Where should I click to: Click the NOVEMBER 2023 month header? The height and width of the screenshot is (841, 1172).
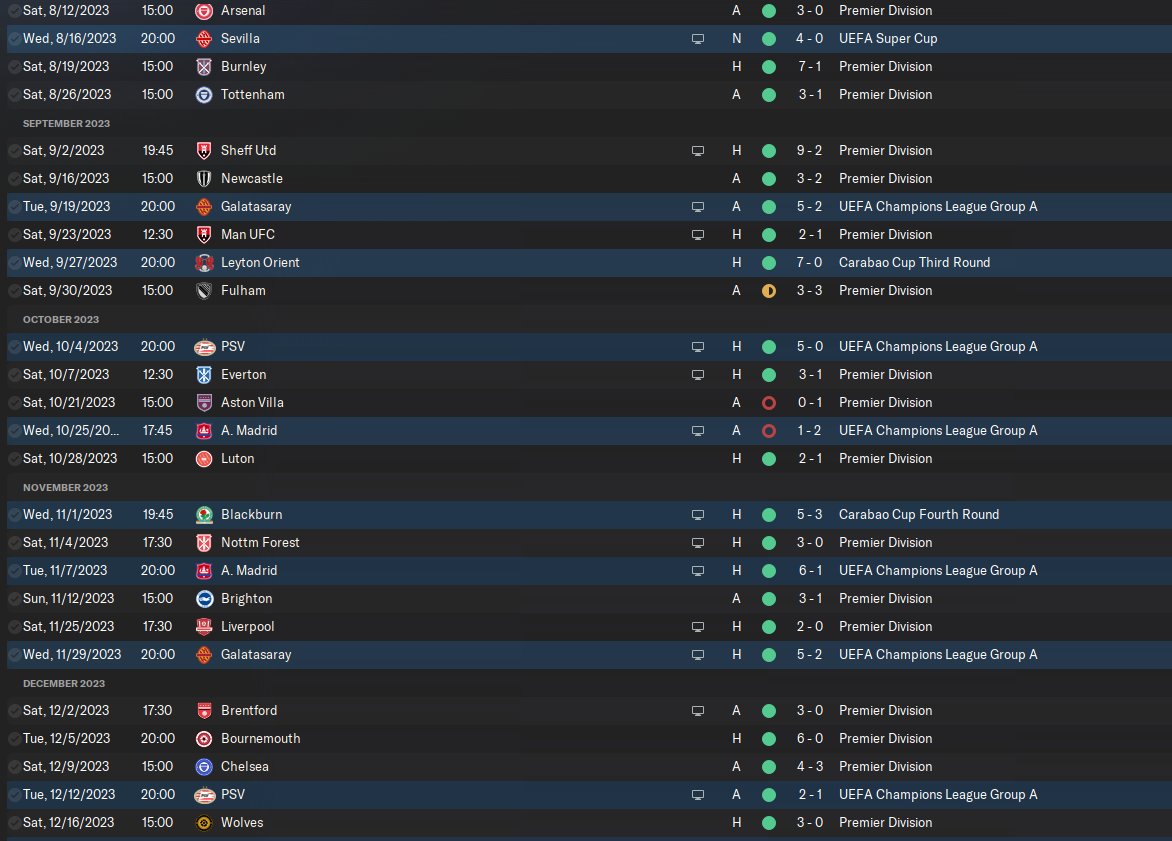(65, 487)
